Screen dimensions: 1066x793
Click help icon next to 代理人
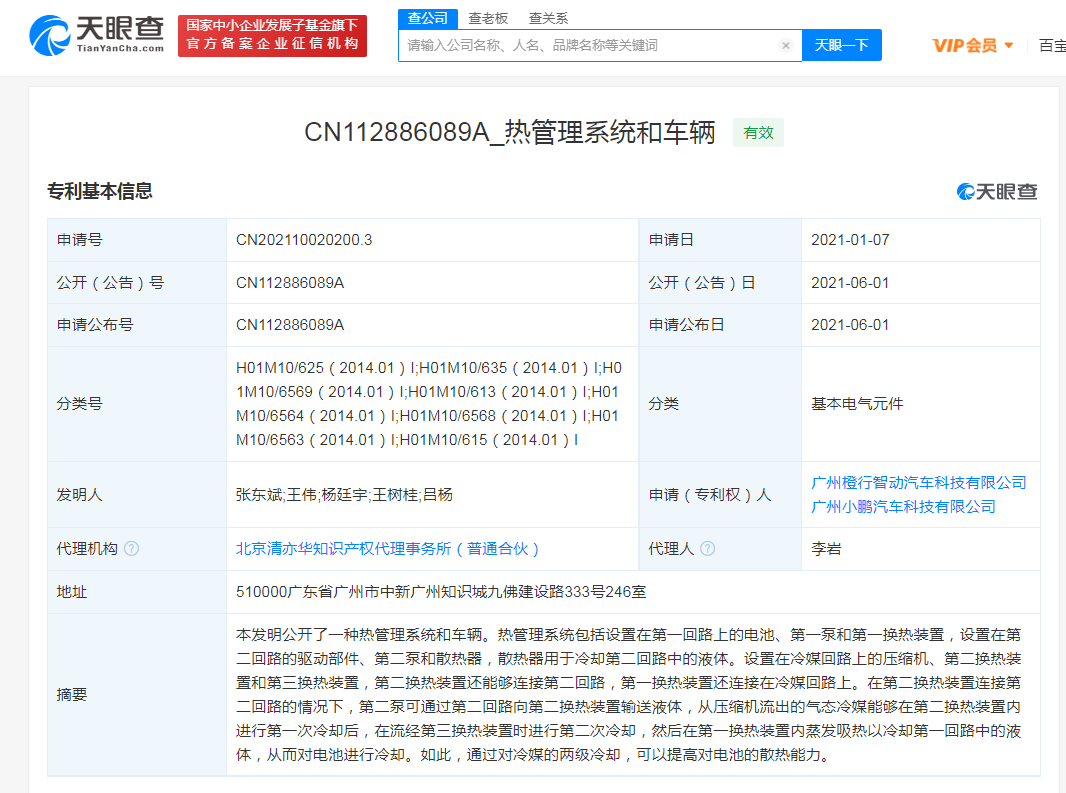707,549
